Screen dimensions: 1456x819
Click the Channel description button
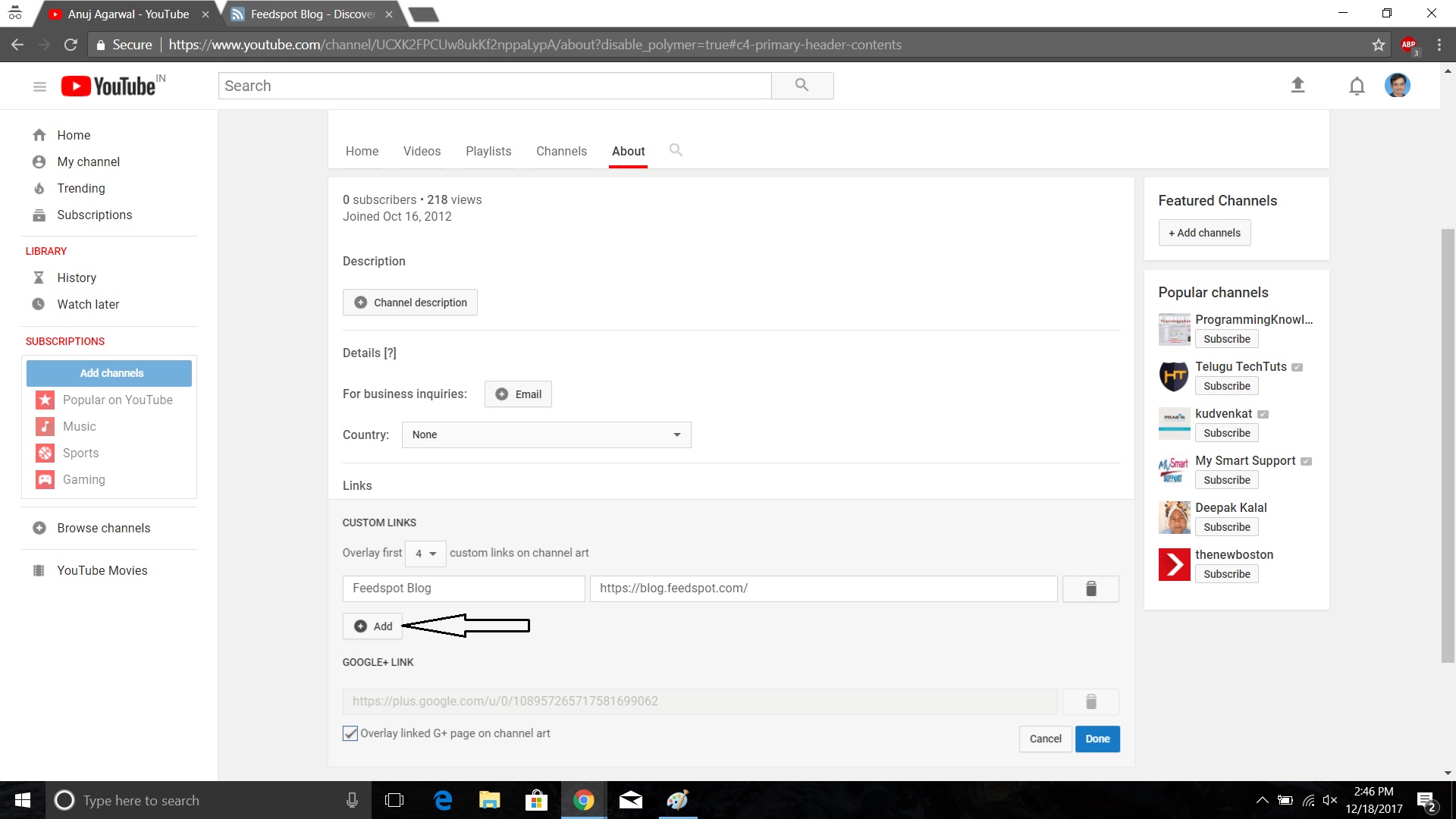(410, 303)
